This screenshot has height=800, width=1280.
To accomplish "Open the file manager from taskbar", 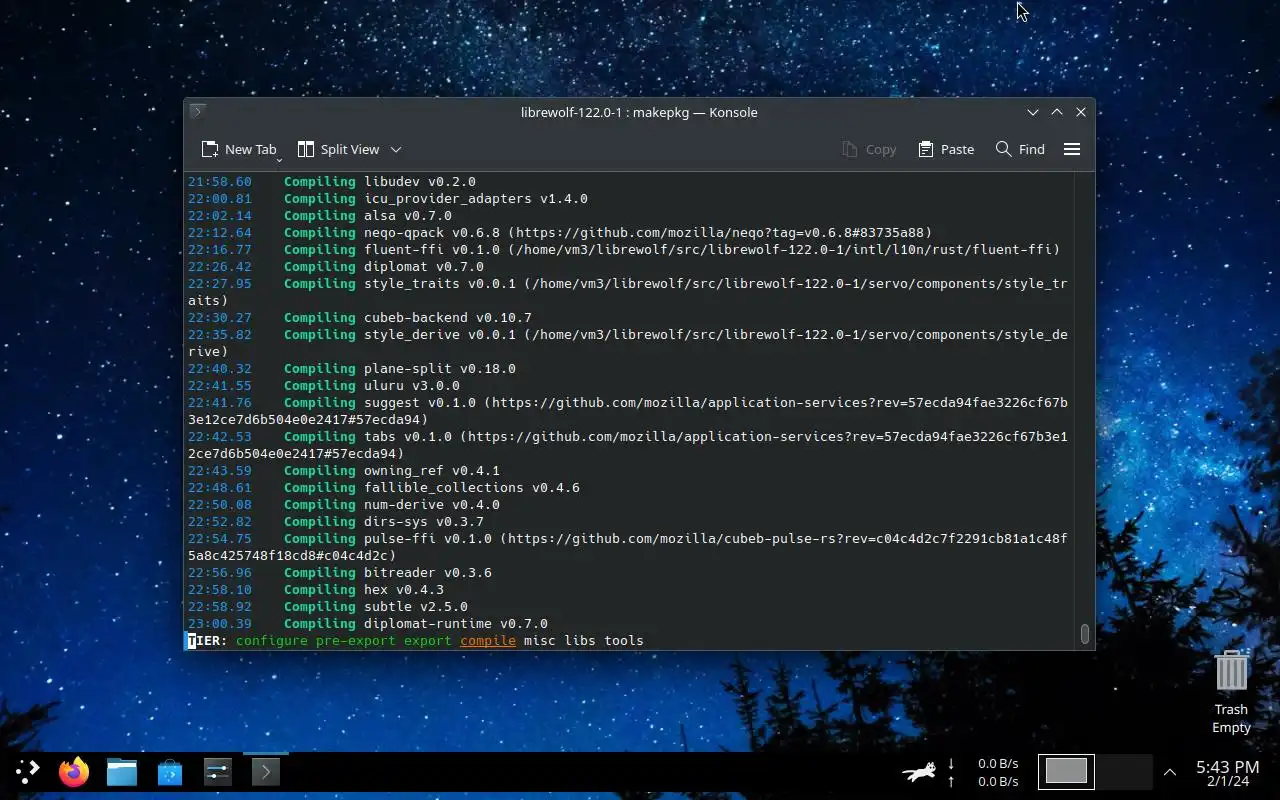I will 122,771.
